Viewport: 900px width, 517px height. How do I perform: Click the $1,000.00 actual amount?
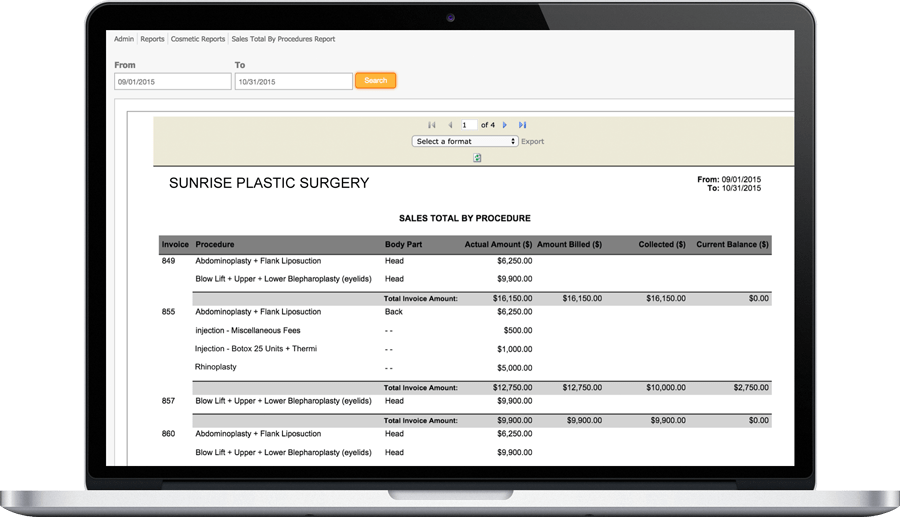[515, 349]
